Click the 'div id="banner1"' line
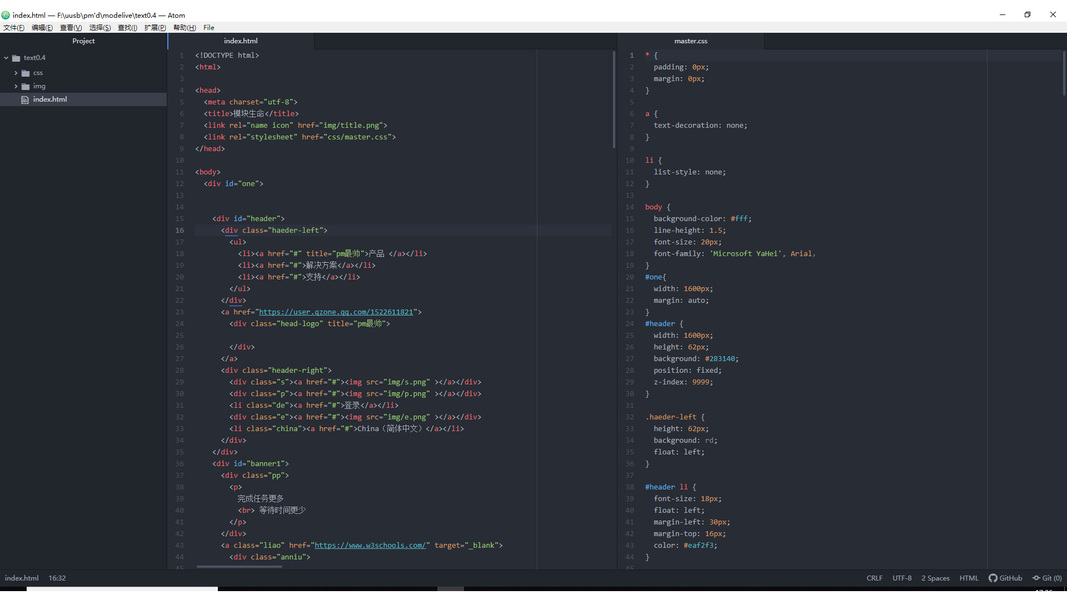1067x600 pixels. pyautogui.click(x=250, y=464)
